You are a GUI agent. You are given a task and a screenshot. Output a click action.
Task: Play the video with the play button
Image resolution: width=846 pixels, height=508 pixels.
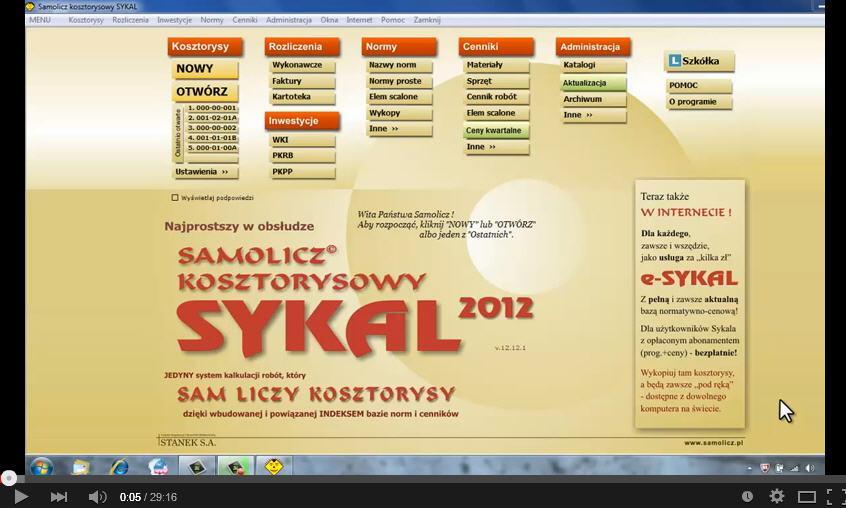tap(21, 496)
